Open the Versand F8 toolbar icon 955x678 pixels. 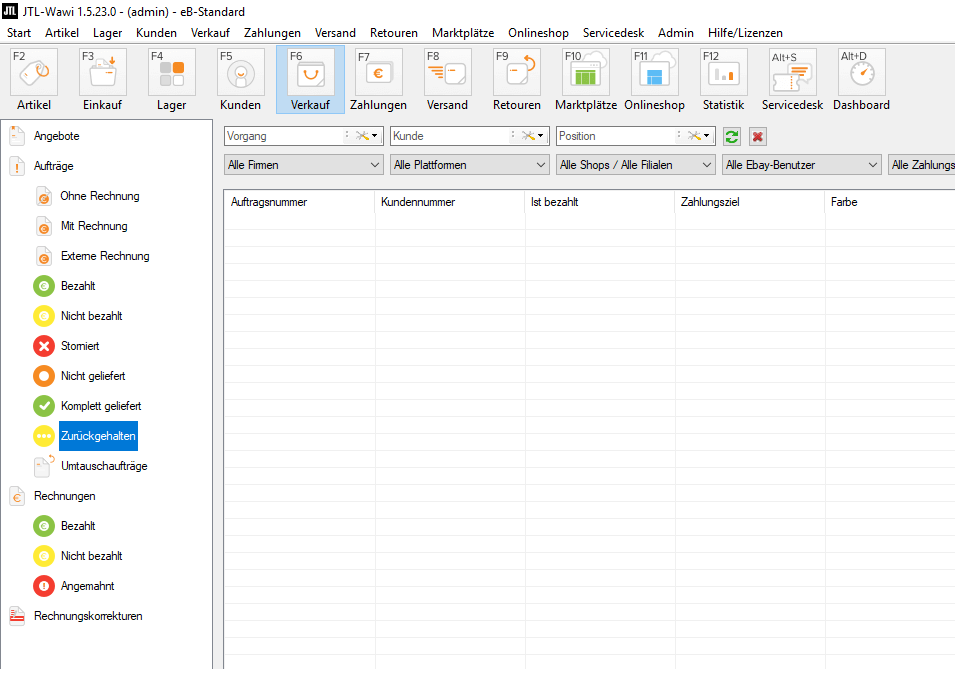(448, 72)
